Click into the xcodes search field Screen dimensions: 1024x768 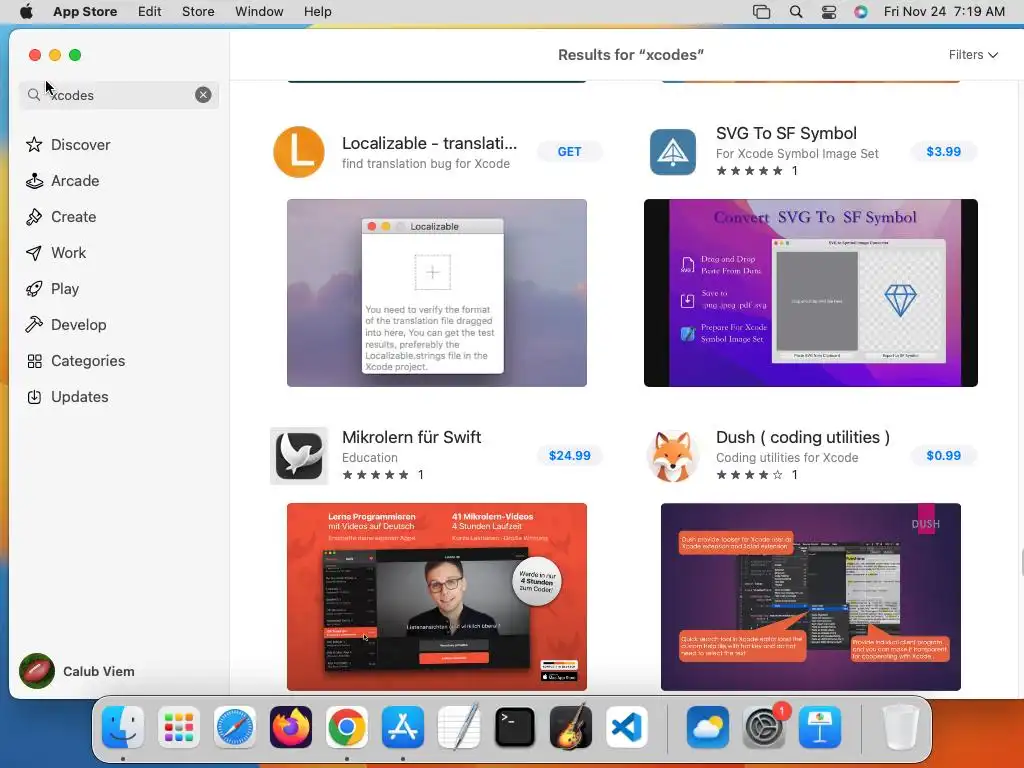(x=119, y=95)
